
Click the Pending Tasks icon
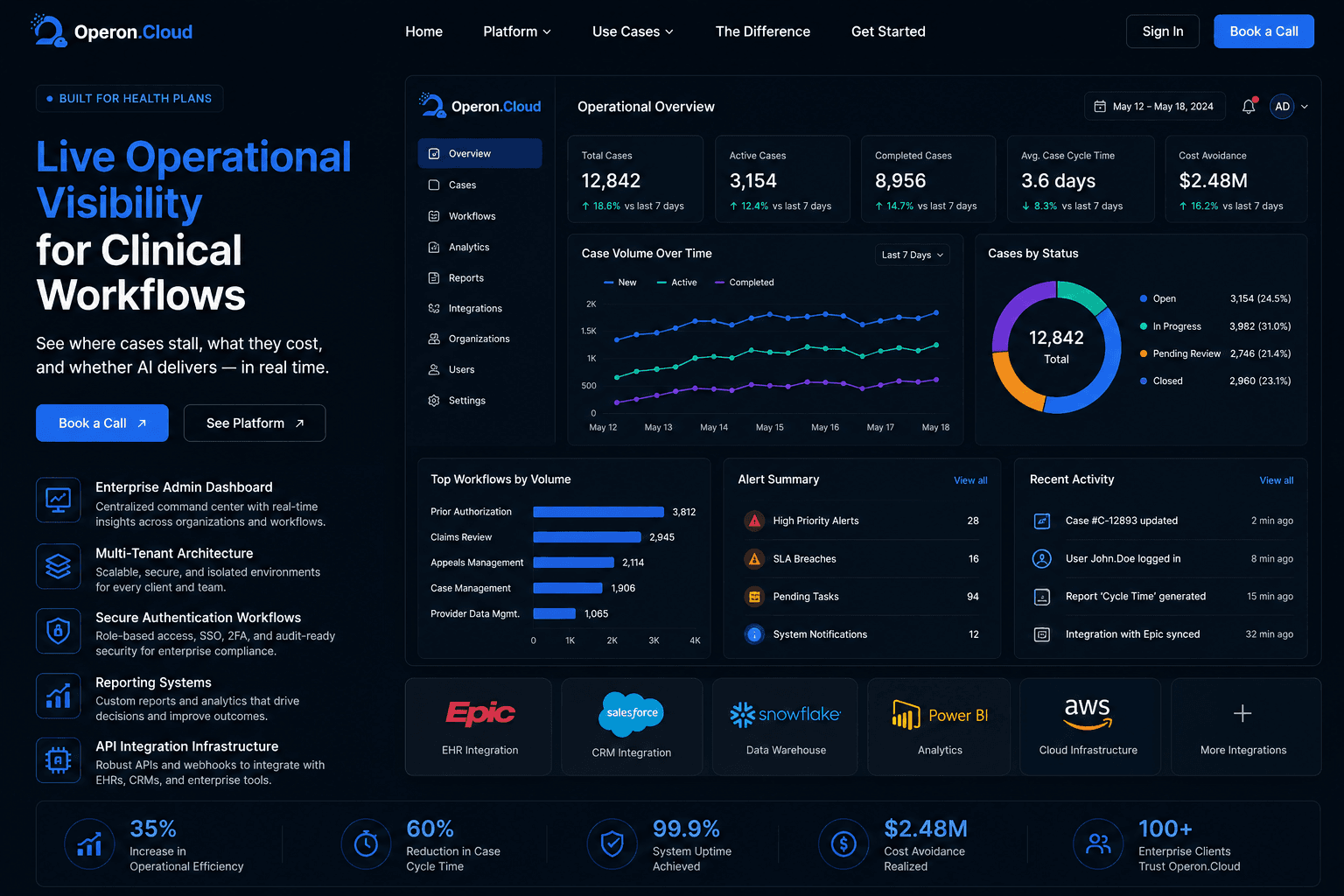[754, 596]
